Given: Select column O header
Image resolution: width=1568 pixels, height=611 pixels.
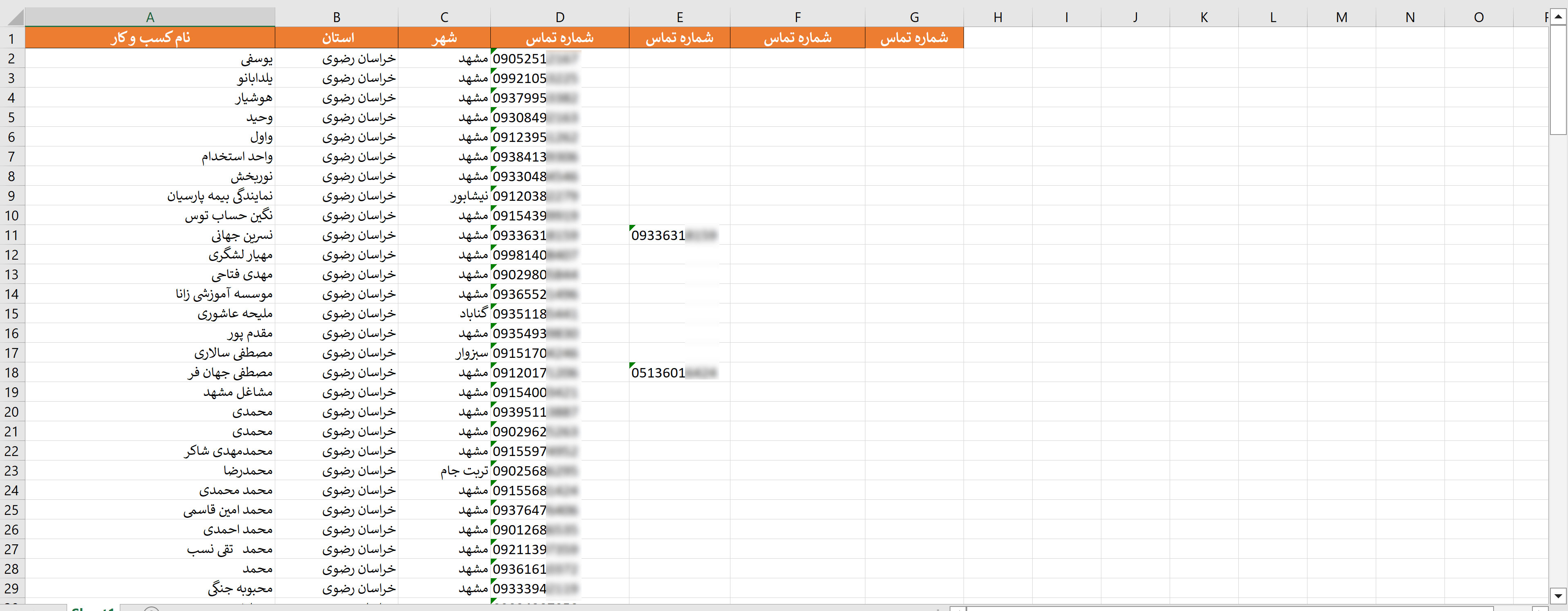Looking at the screenshot, I should point(1479,17).
